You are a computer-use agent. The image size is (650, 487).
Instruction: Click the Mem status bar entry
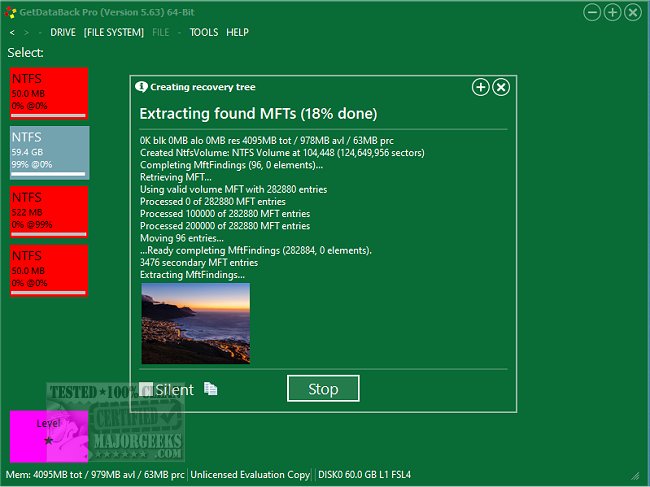click(x=95, y=475)
